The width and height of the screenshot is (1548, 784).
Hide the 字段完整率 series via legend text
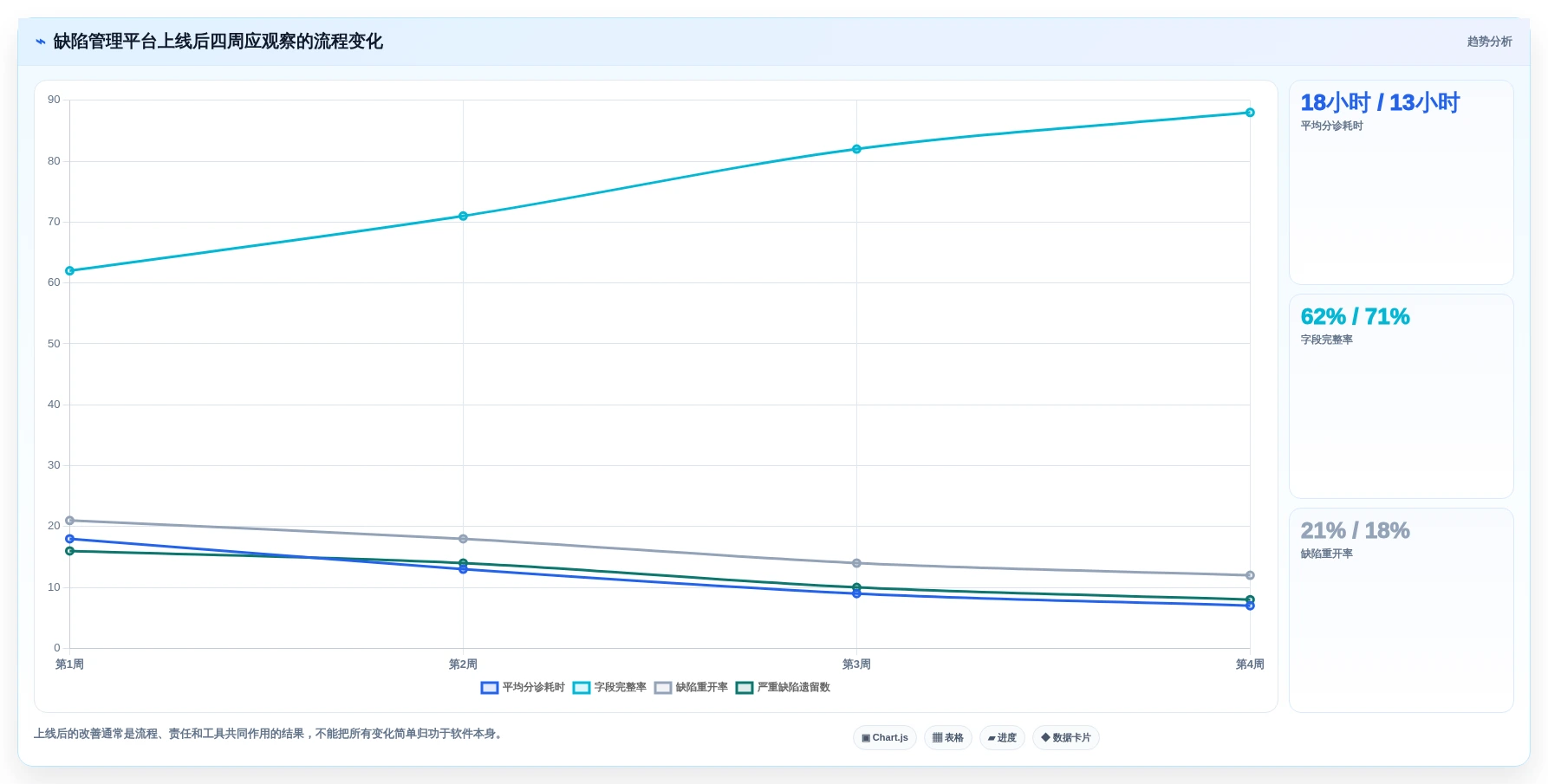[621, 688]
